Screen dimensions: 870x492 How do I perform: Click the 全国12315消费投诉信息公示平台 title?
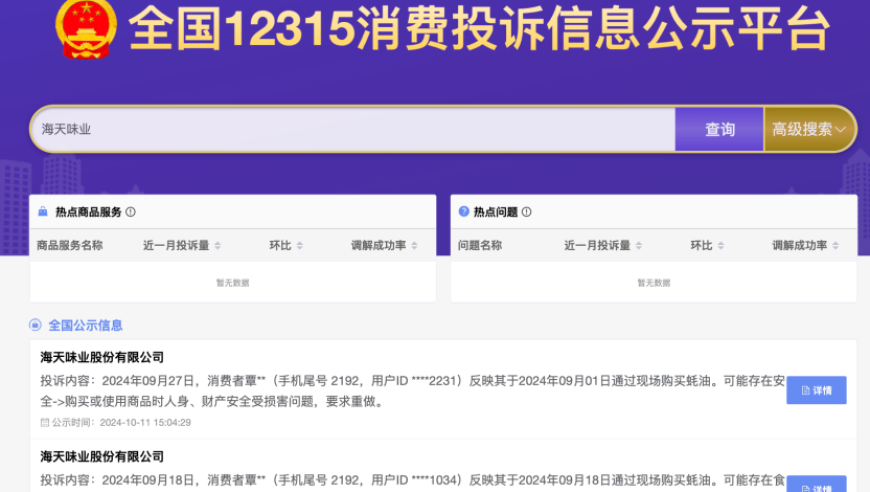click(x=479, y=28)
